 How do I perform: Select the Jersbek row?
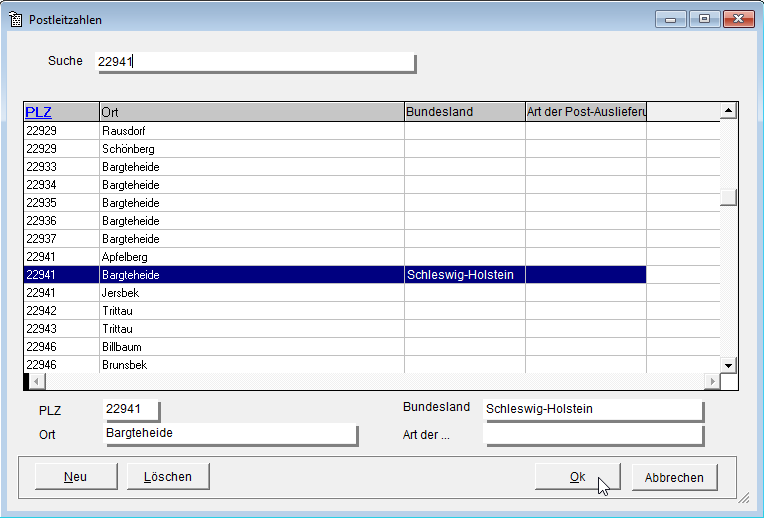coord(372,293)
